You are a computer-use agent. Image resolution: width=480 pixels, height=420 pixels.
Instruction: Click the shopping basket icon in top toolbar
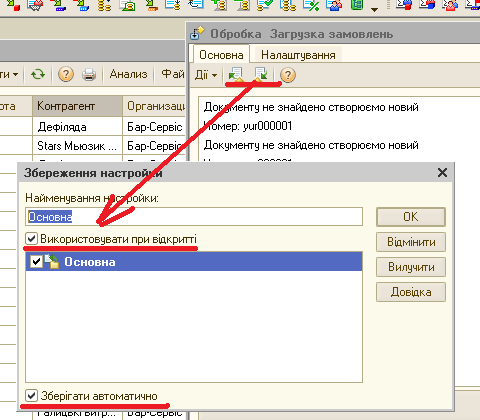[35, 5]
